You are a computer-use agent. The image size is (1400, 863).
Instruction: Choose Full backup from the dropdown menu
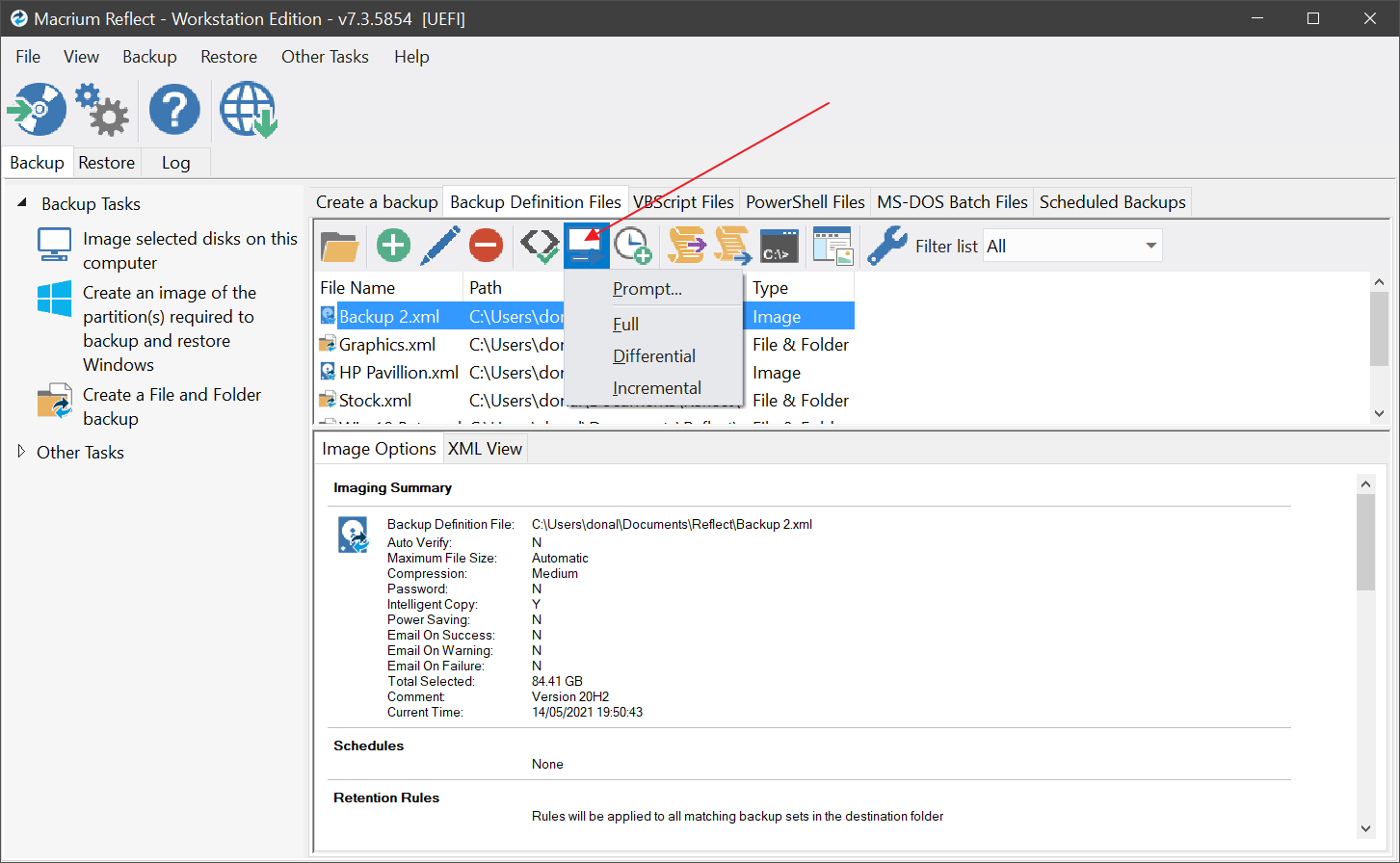coord(653,325)
